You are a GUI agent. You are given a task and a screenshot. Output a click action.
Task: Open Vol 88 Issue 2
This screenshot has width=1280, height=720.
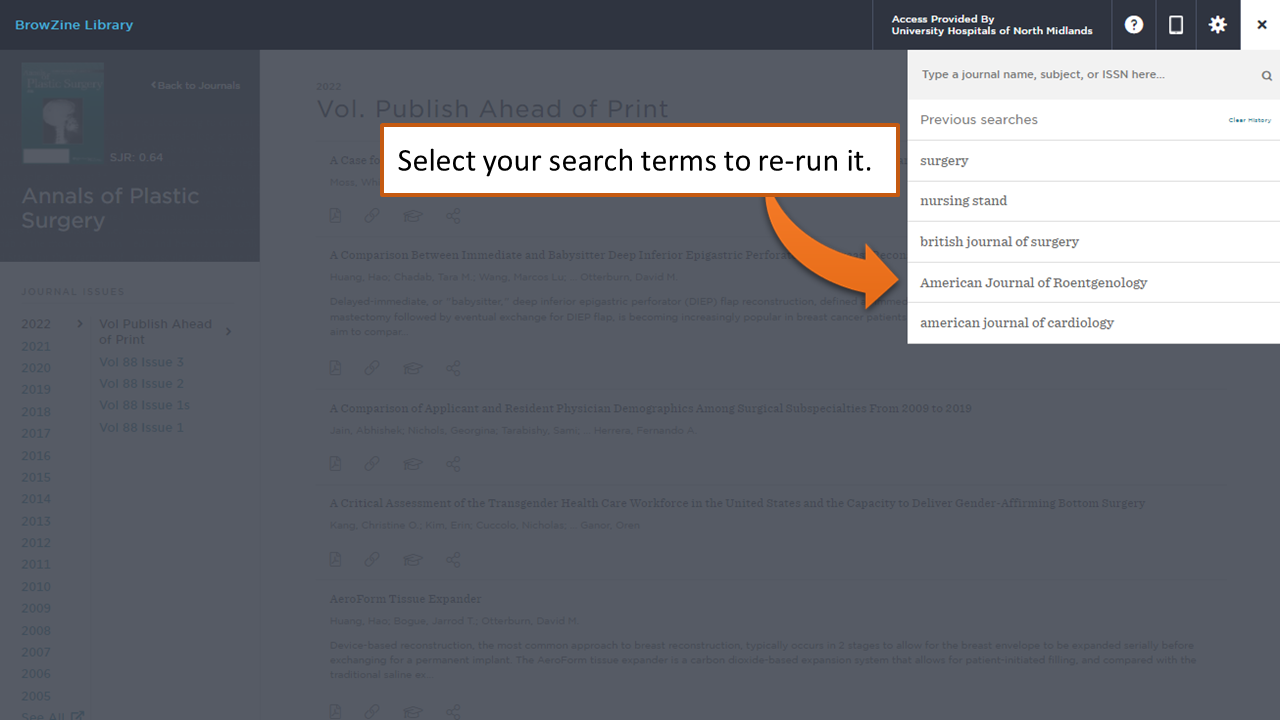coord(142,384)
